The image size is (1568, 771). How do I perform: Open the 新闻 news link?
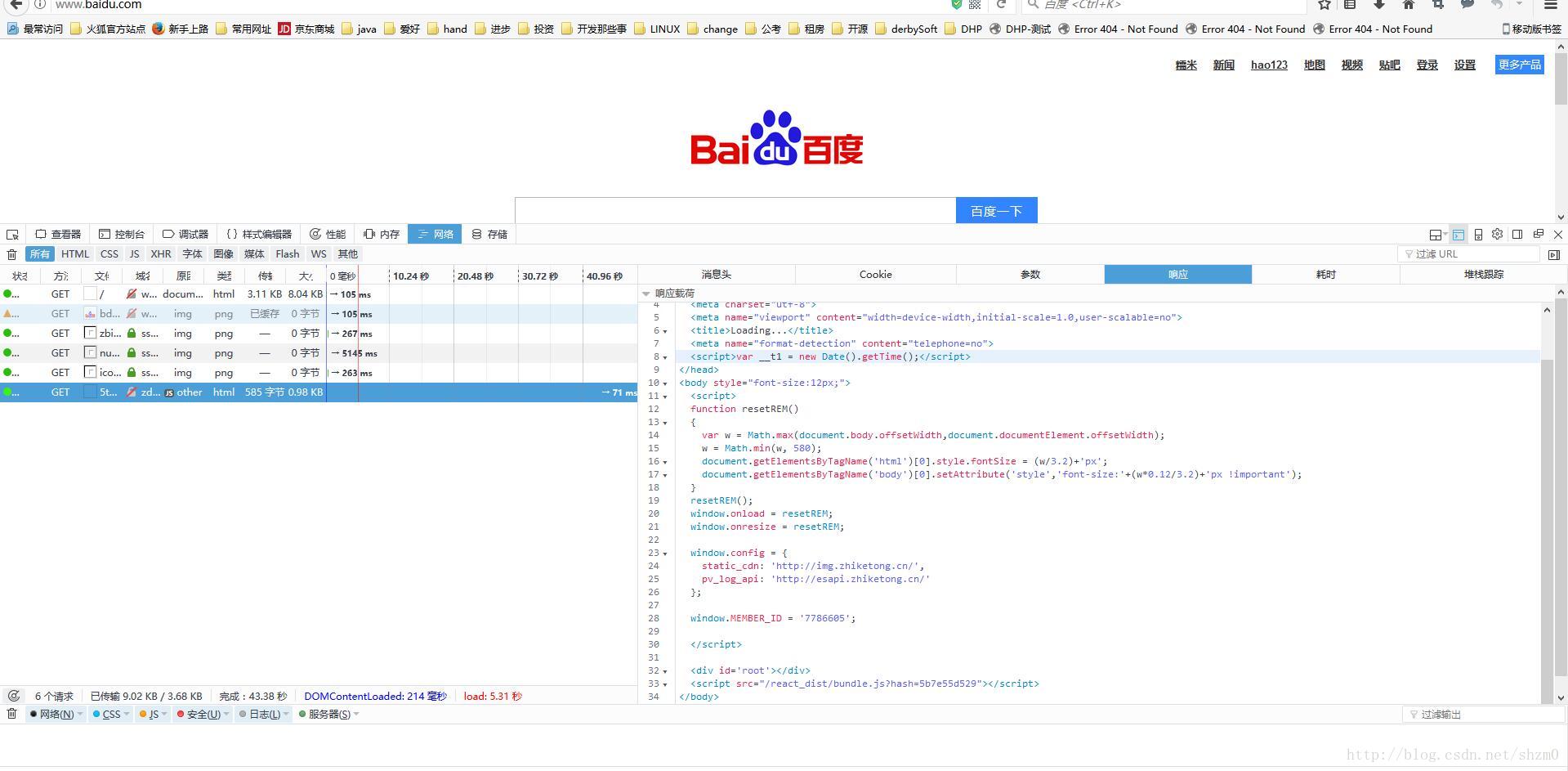point(1223,65)
